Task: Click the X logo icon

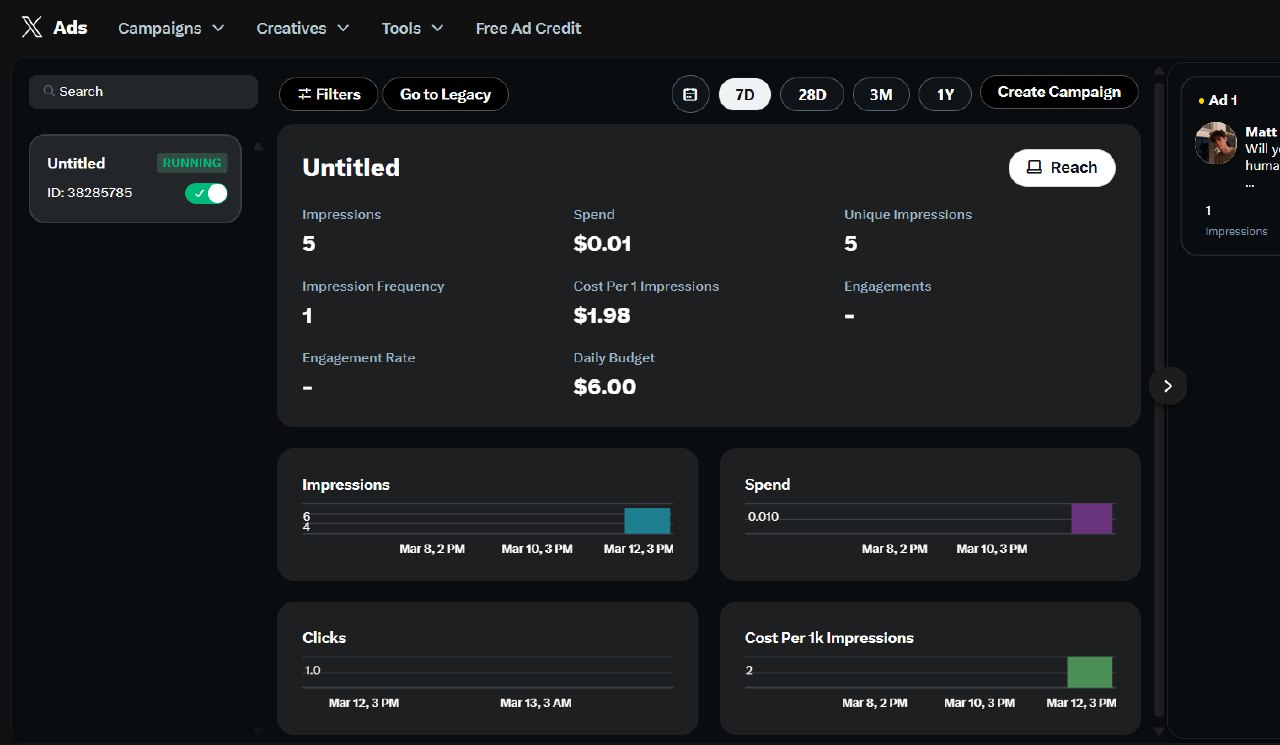Action: coord(32,28)
